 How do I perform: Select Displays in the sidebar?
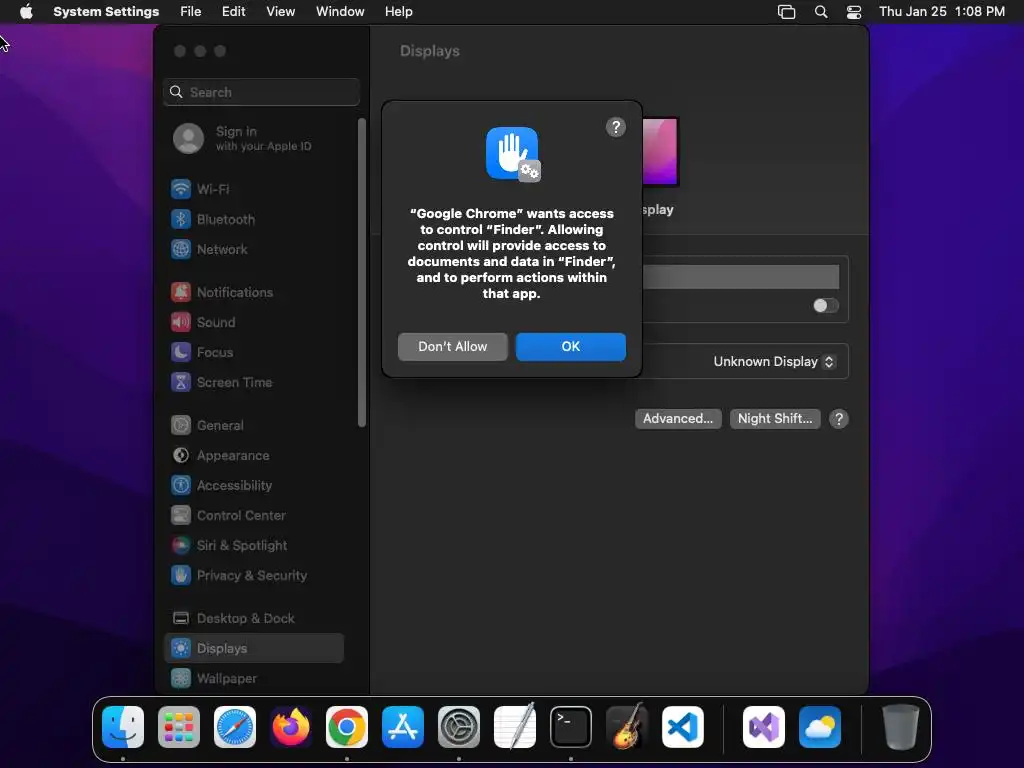tap(253, 648)
